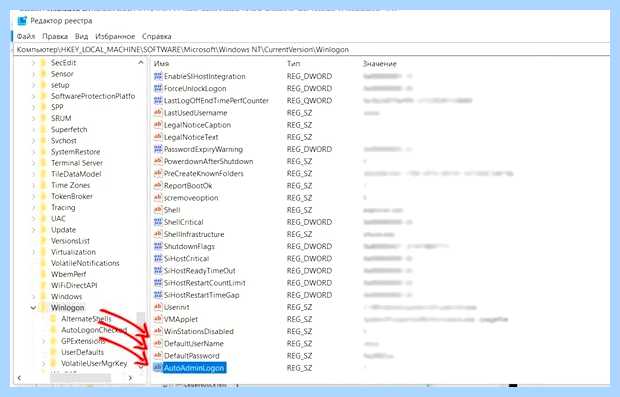
Task: Click the EnableSIHostIntegration DWORD value icon
Action: (158, 76)
